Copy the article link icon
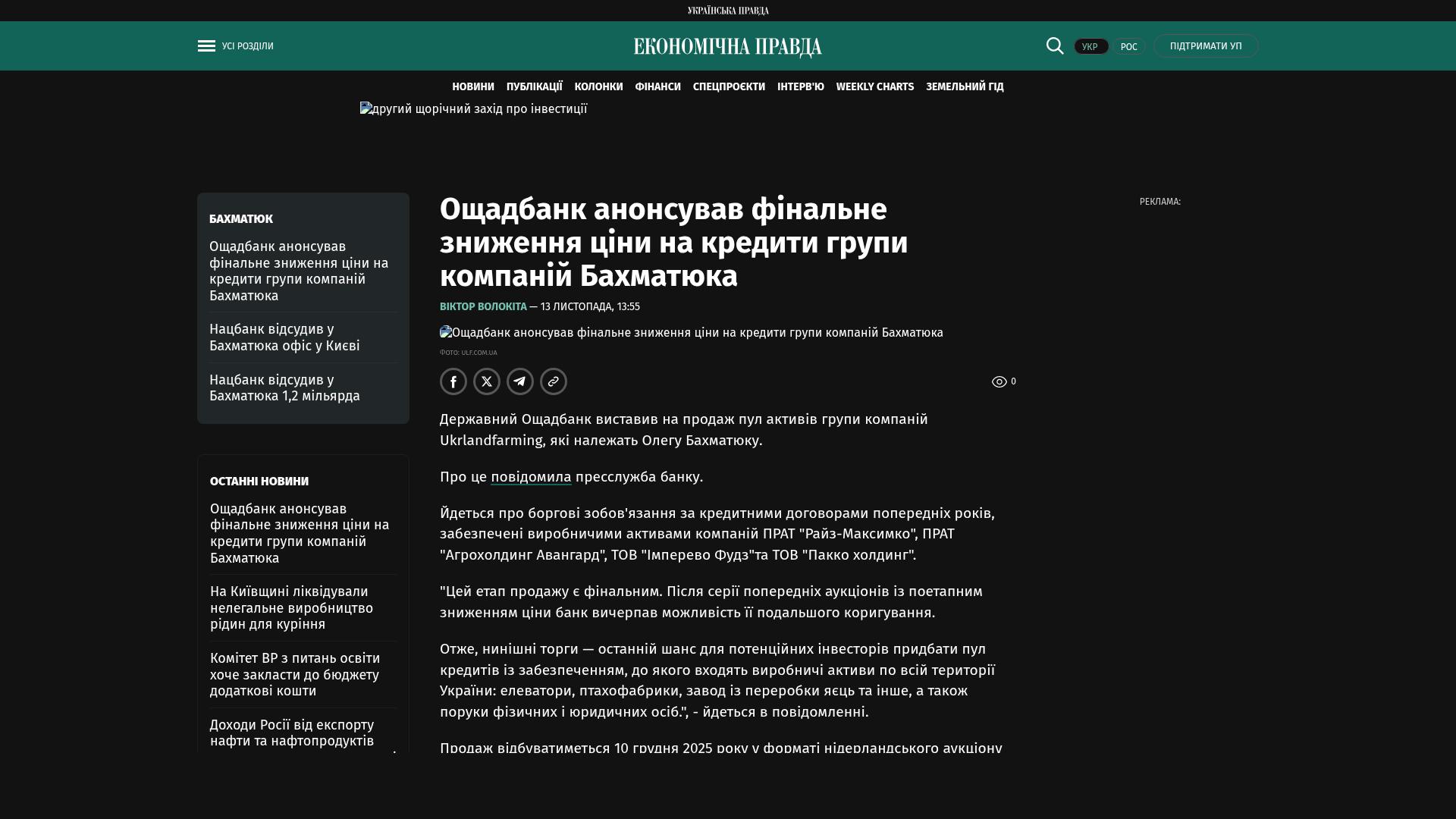This screenshot has height=819, width=1456. coord(554,381)
